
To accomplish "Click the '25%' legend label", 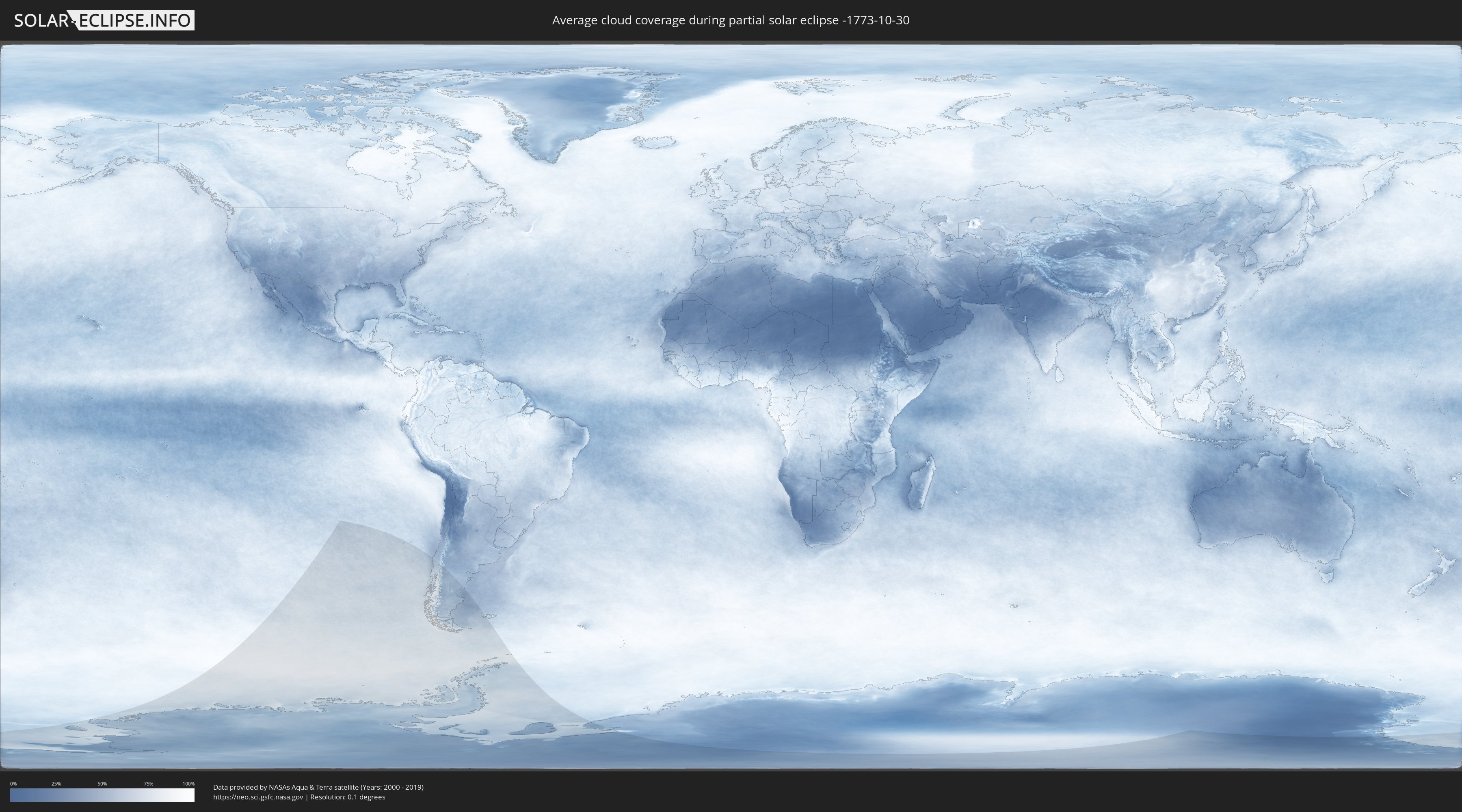I will 56,784.
